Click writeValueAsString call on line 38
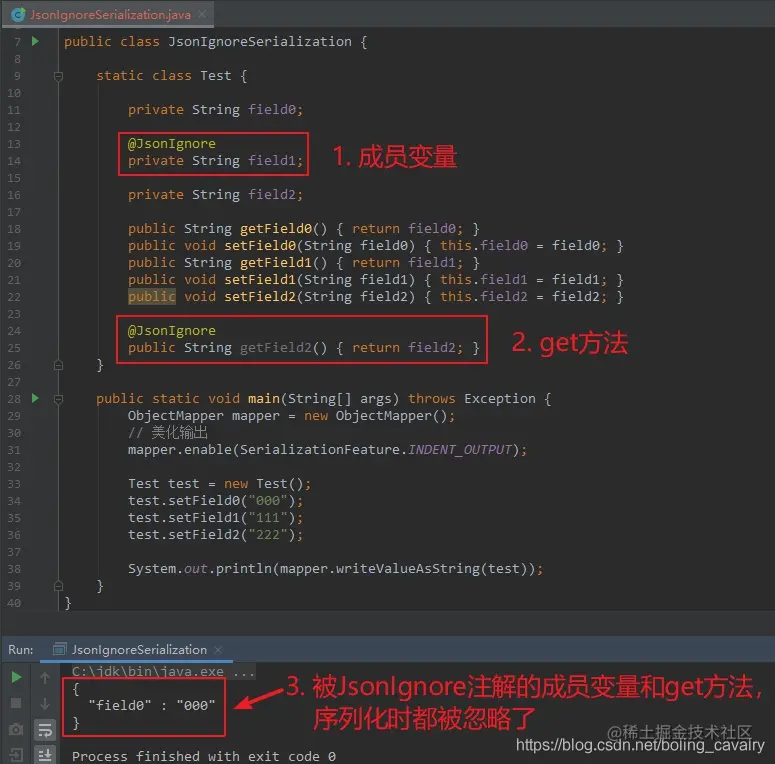Image resolution: width=775 pixels, height=764 pixels. (408, 569)
